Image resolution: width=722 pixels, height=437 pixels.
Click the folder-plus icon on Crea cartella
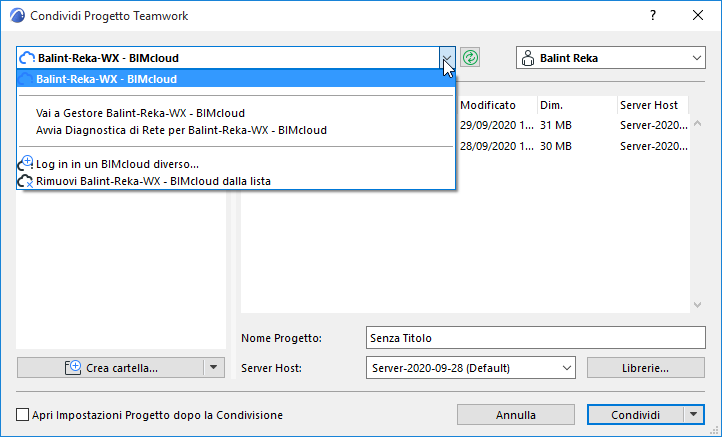[73, 368]
